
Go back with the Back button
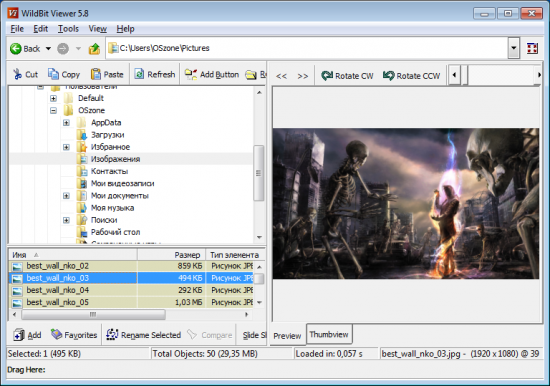tap(25, 48)
